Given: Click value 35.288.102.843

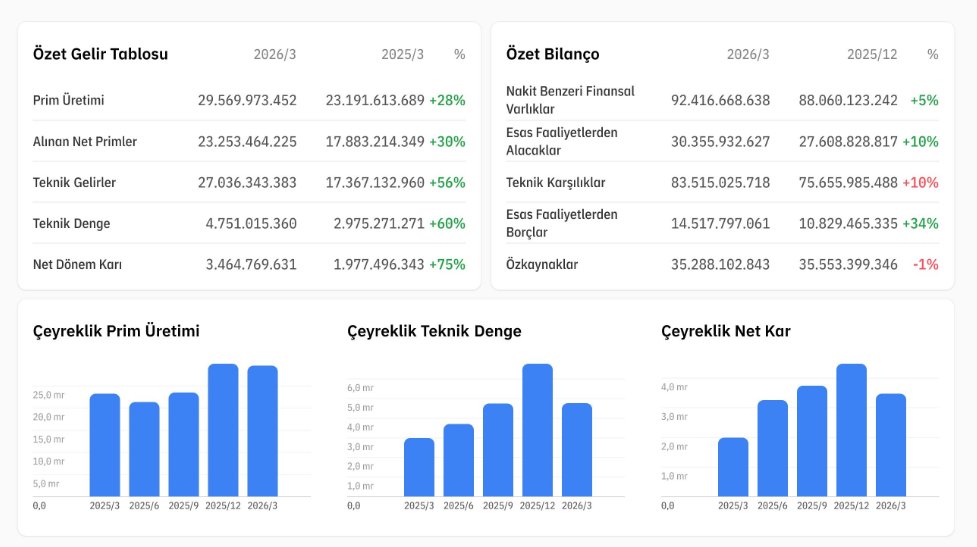Looking at the screenshot, I should point(720,264).
